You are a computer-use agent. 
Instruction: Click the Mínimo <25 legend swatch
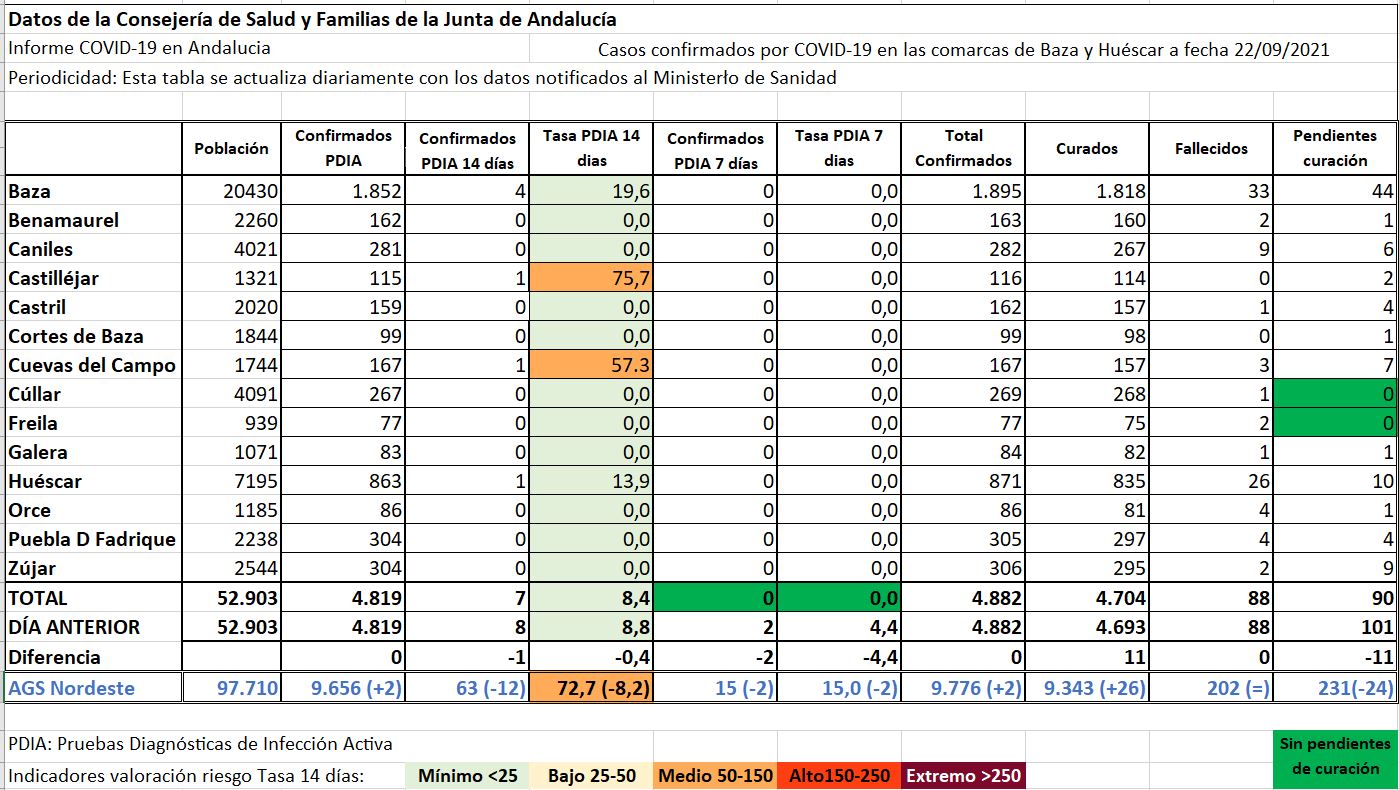coord(467,776)
